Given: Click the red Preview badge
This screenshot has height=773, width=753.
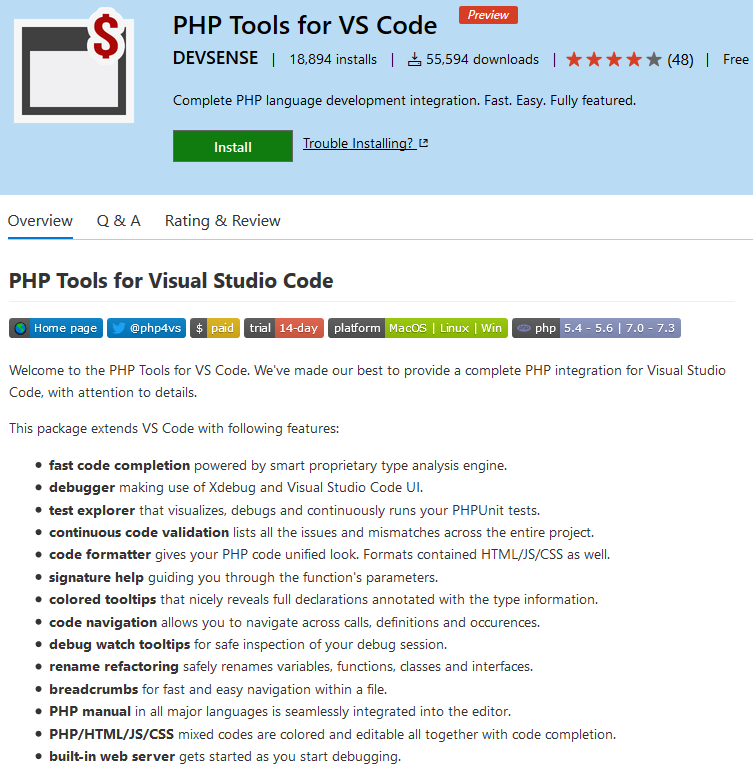Looking at the screenshot, I should pos(488,15).
